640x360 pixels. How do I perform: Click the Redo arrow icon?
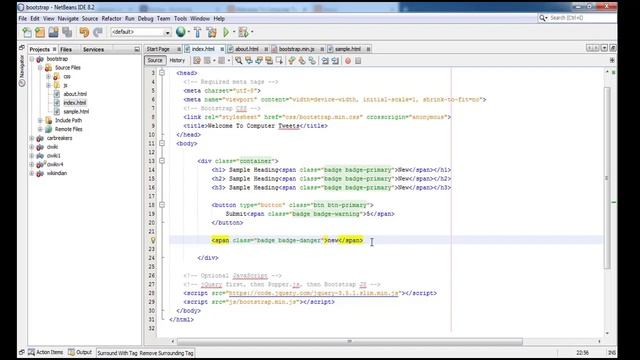tap(98, 32)
